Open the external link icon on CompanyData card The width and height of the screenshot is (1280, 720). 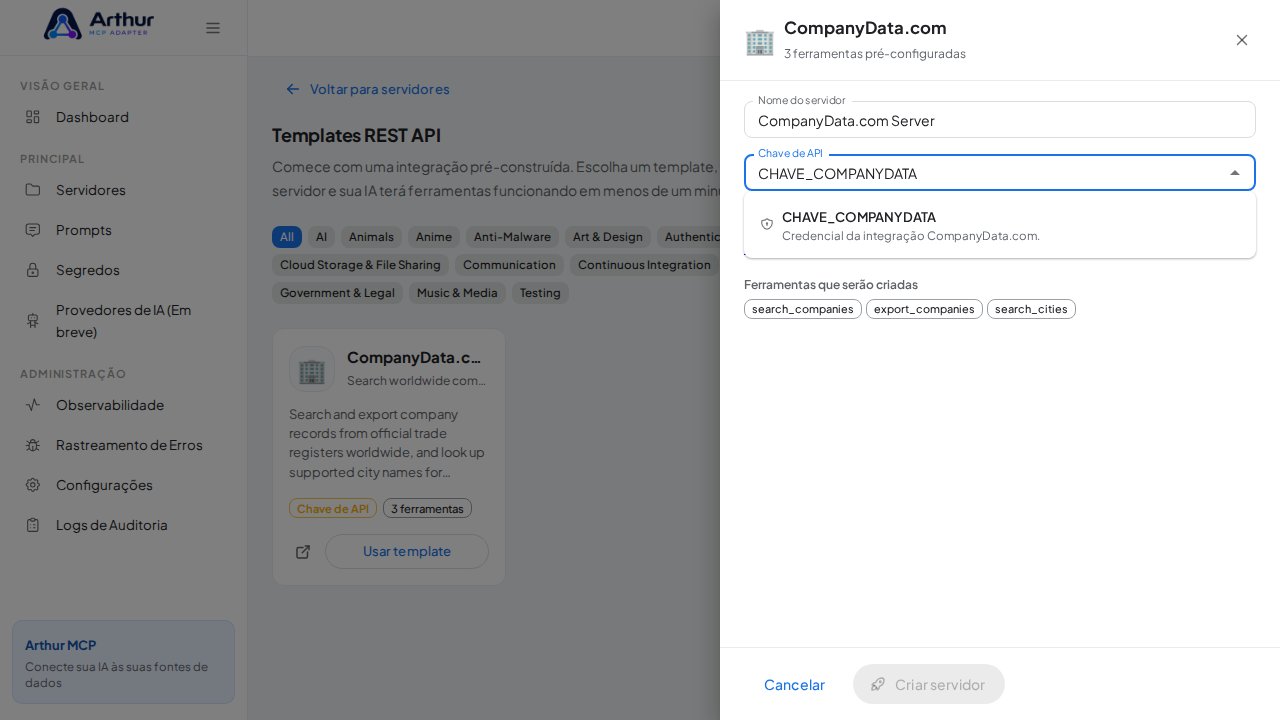303,552
